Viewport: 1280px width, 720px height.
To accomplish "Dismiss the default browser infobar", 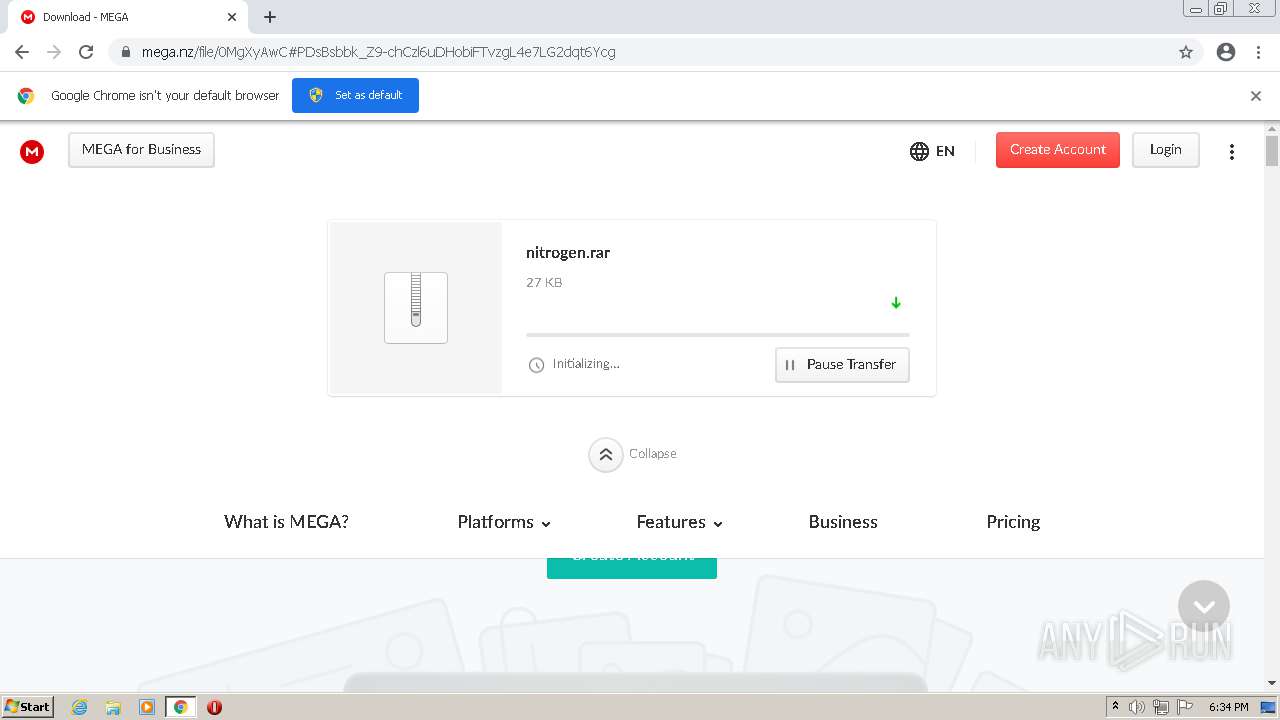I will (1256, 96).
